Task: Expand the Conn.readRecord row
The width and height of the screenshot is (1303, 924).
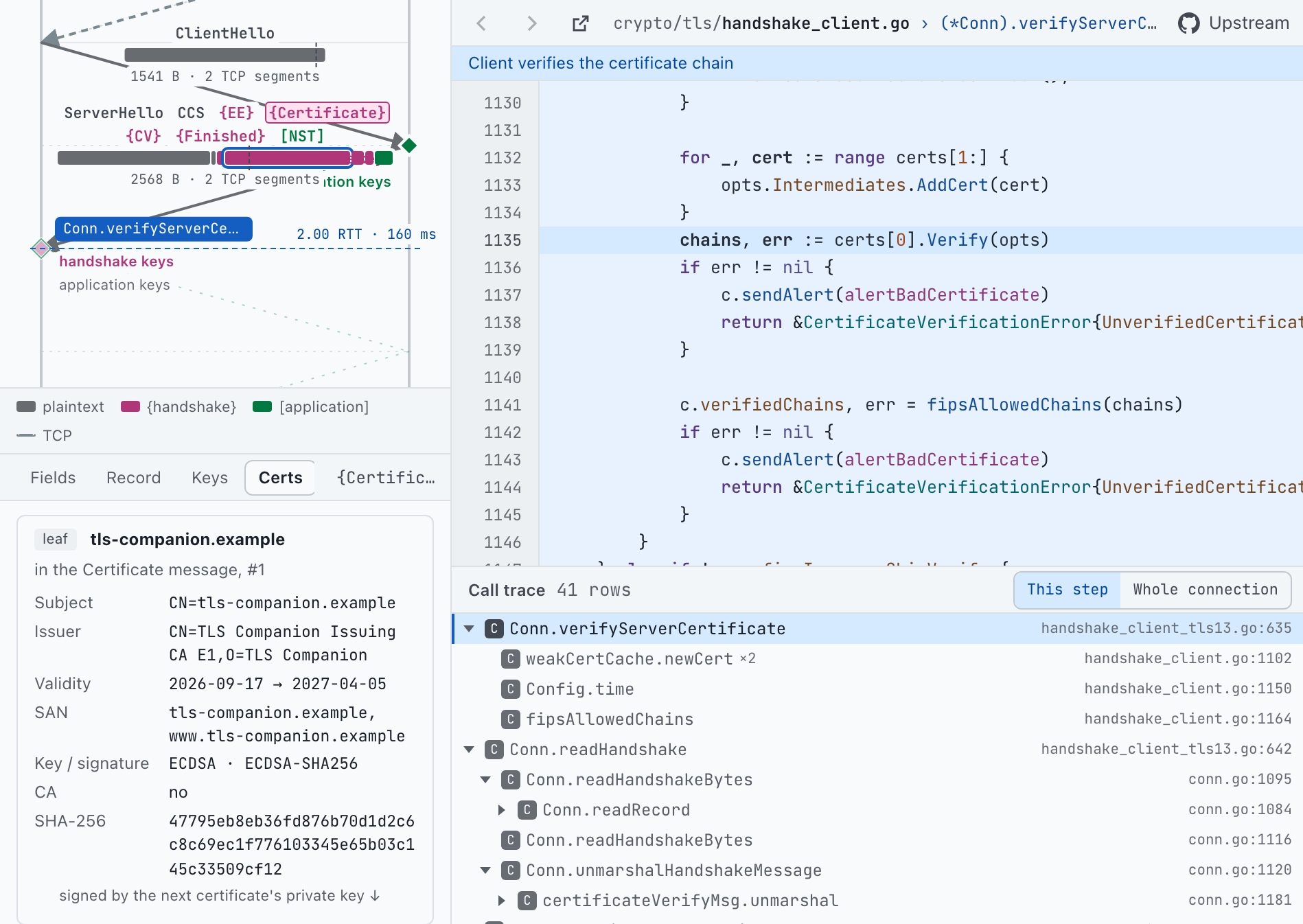Action: point(502,809)
